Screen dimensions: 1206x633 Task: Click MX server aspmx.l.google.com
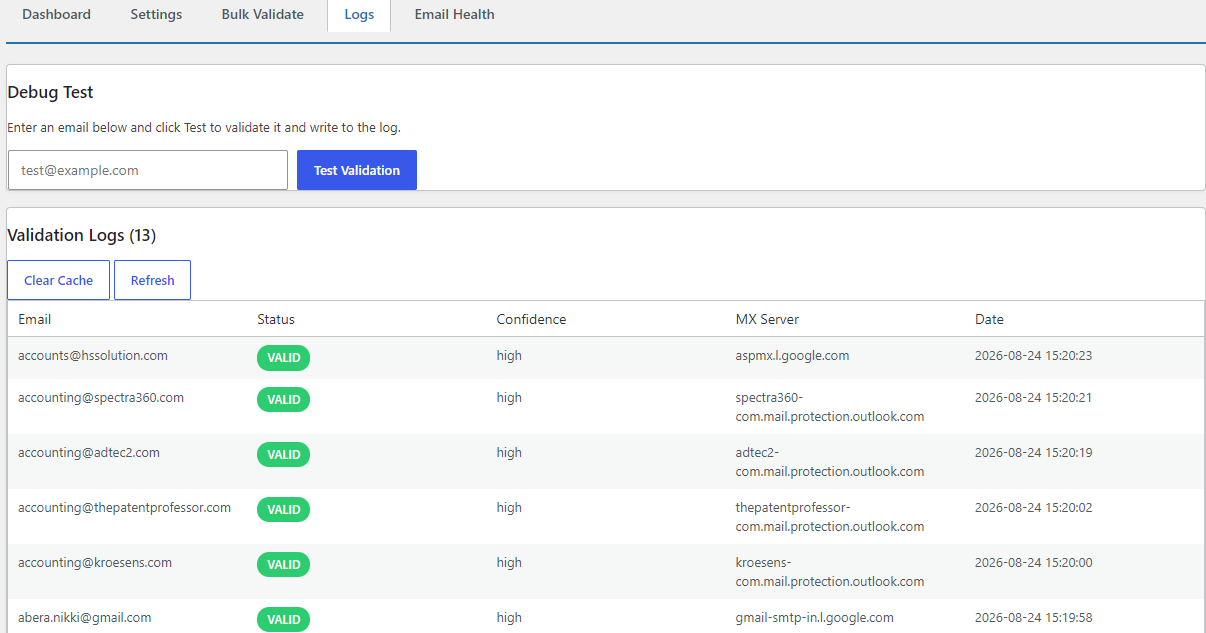coord(792,355)
